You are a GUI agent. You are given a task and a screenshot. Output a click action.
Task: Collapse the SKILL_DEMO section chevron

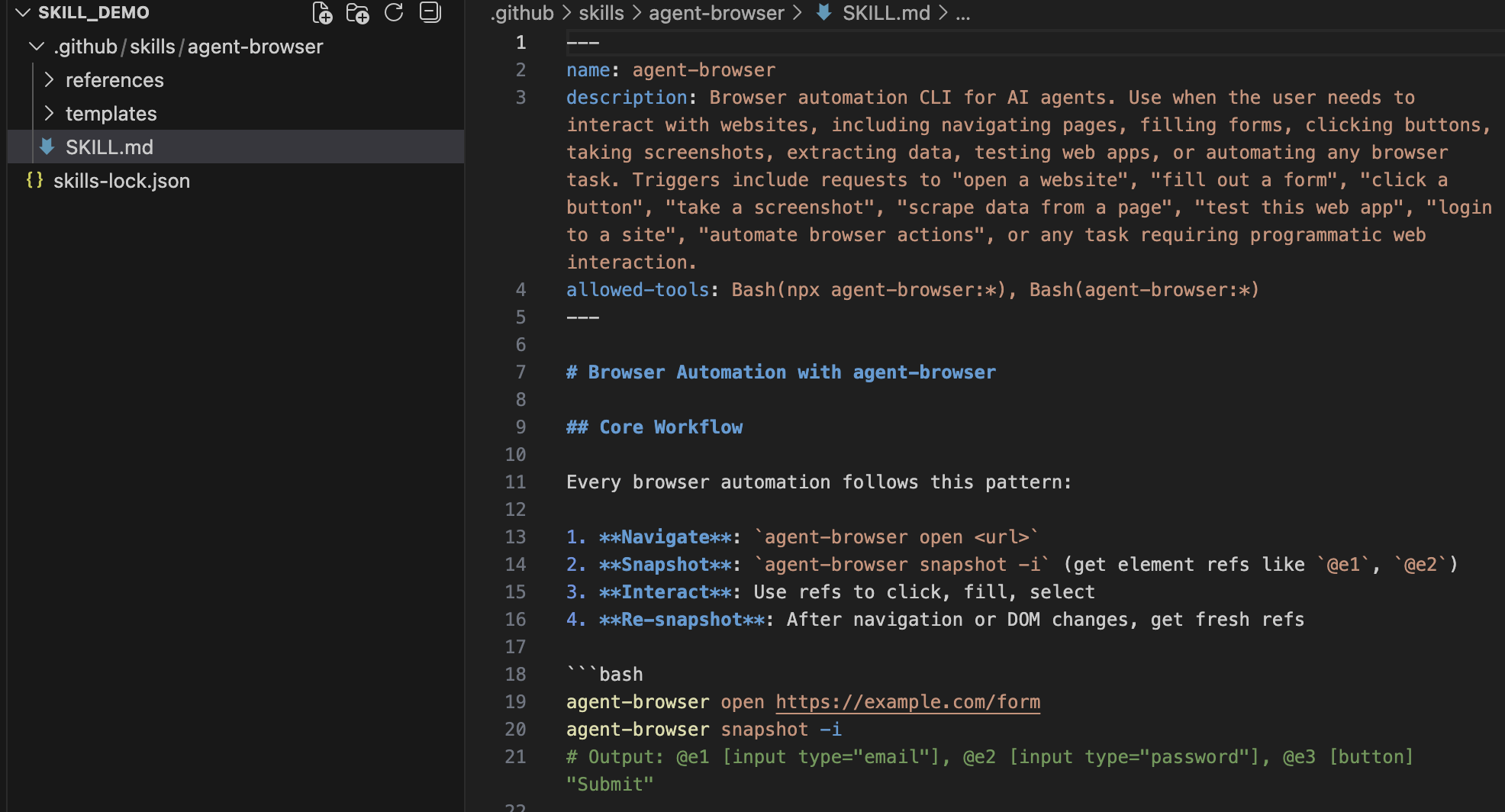click(x=23, y=13)
